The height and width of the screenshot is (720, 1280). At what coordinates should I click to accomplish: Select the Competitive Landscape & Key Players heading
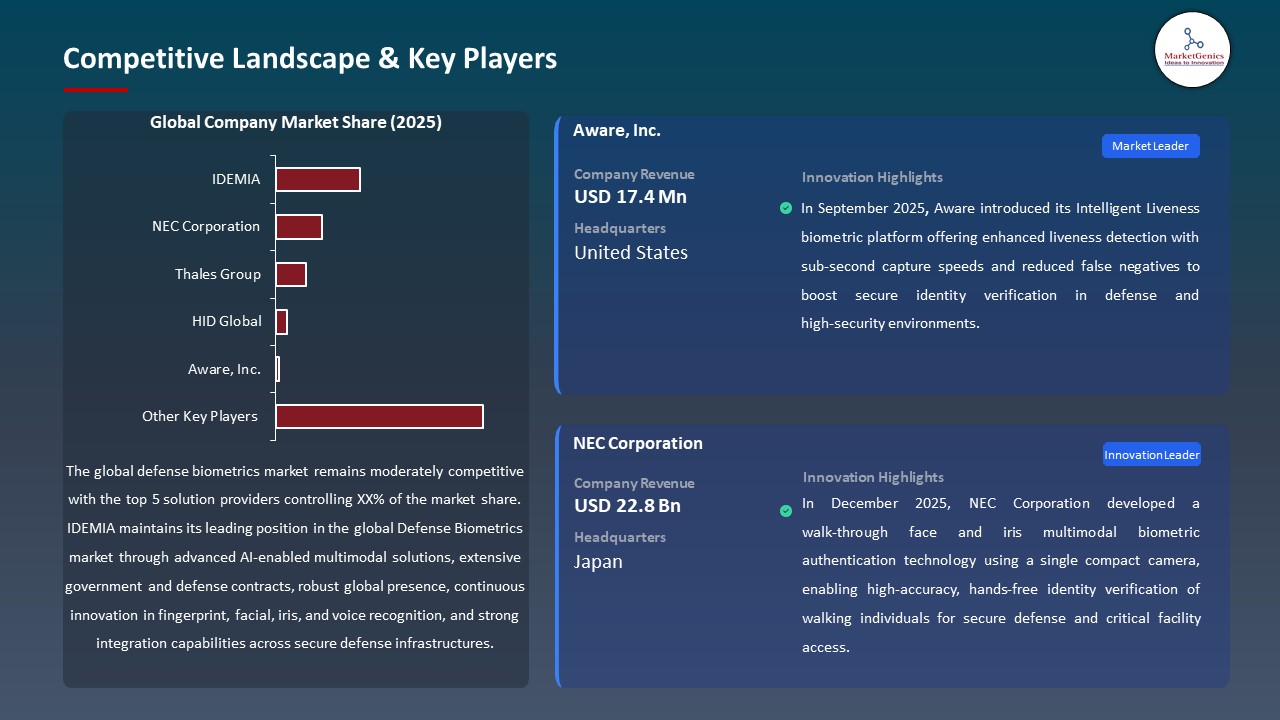coord(310,58)
